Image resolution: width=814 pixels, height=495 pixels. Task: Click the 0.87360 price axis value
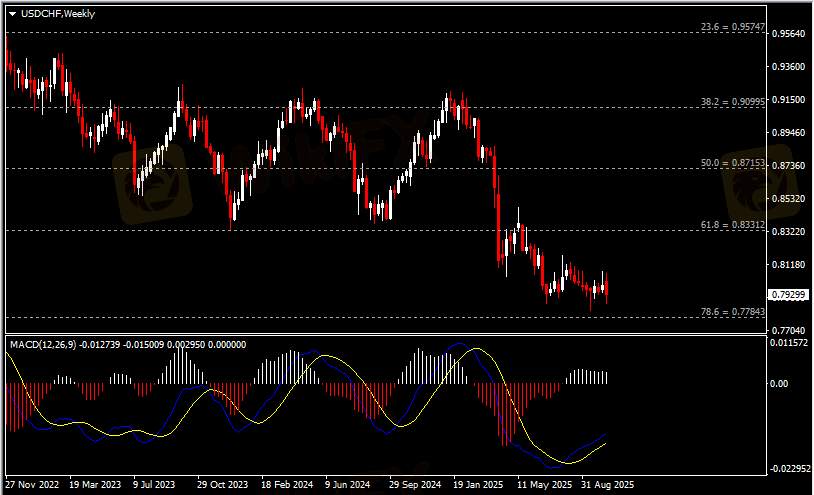tap(789, 166)
